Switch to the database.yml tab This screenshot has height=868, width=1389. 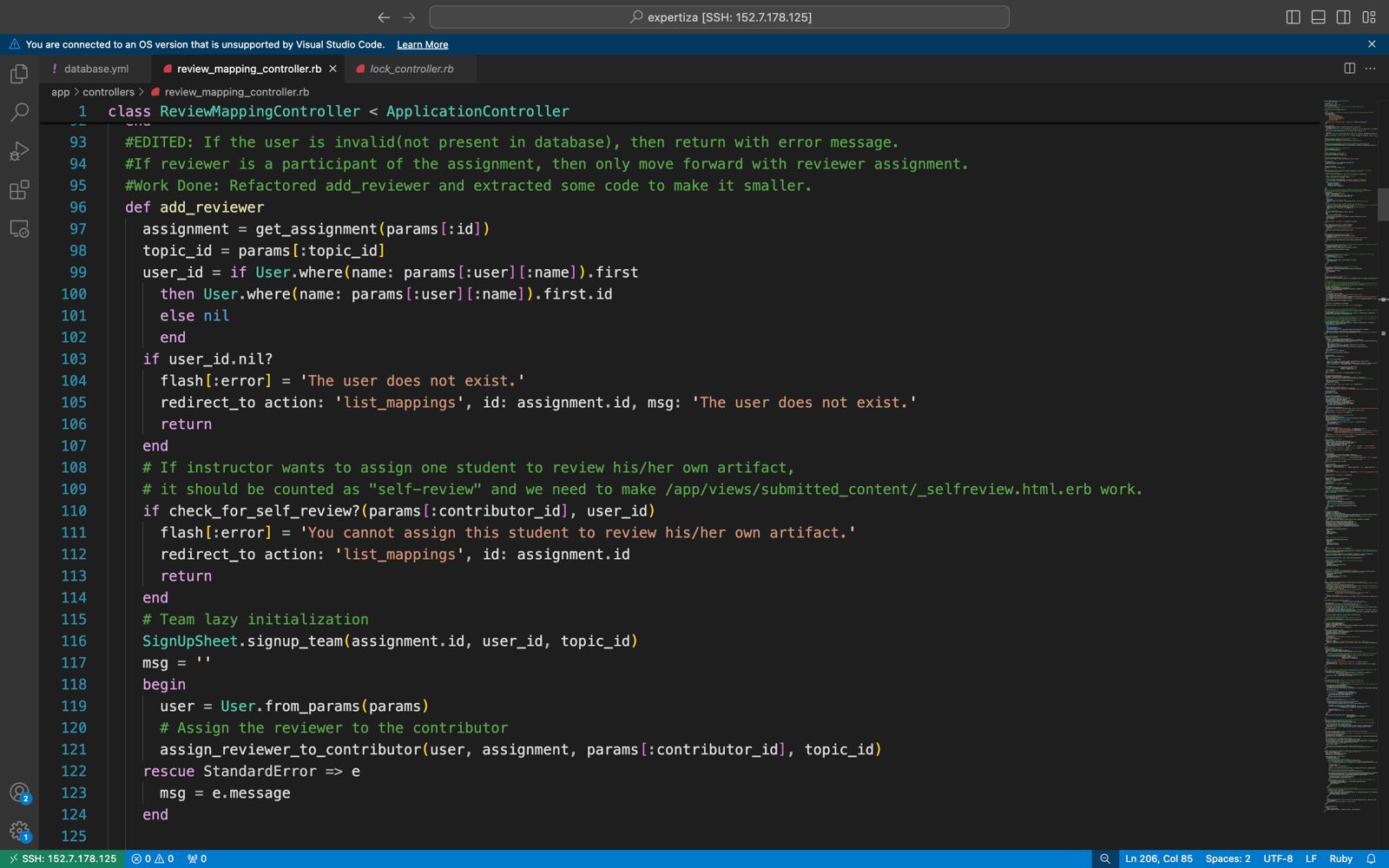(x=95, y=69)
